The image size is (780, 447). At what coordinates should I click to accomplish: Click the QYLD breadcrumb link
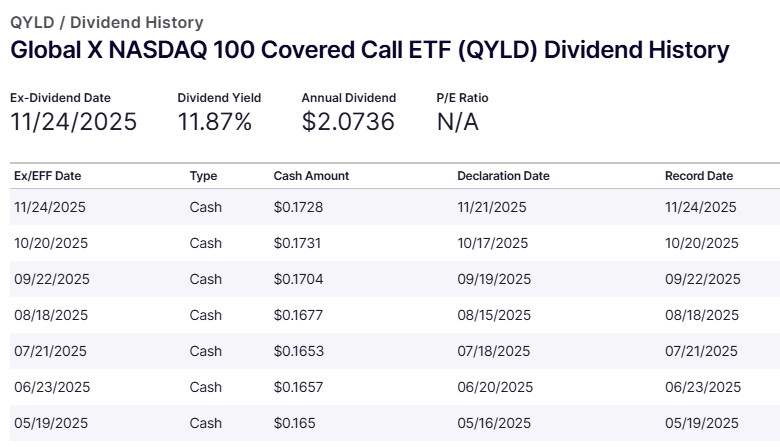point(30,22)
